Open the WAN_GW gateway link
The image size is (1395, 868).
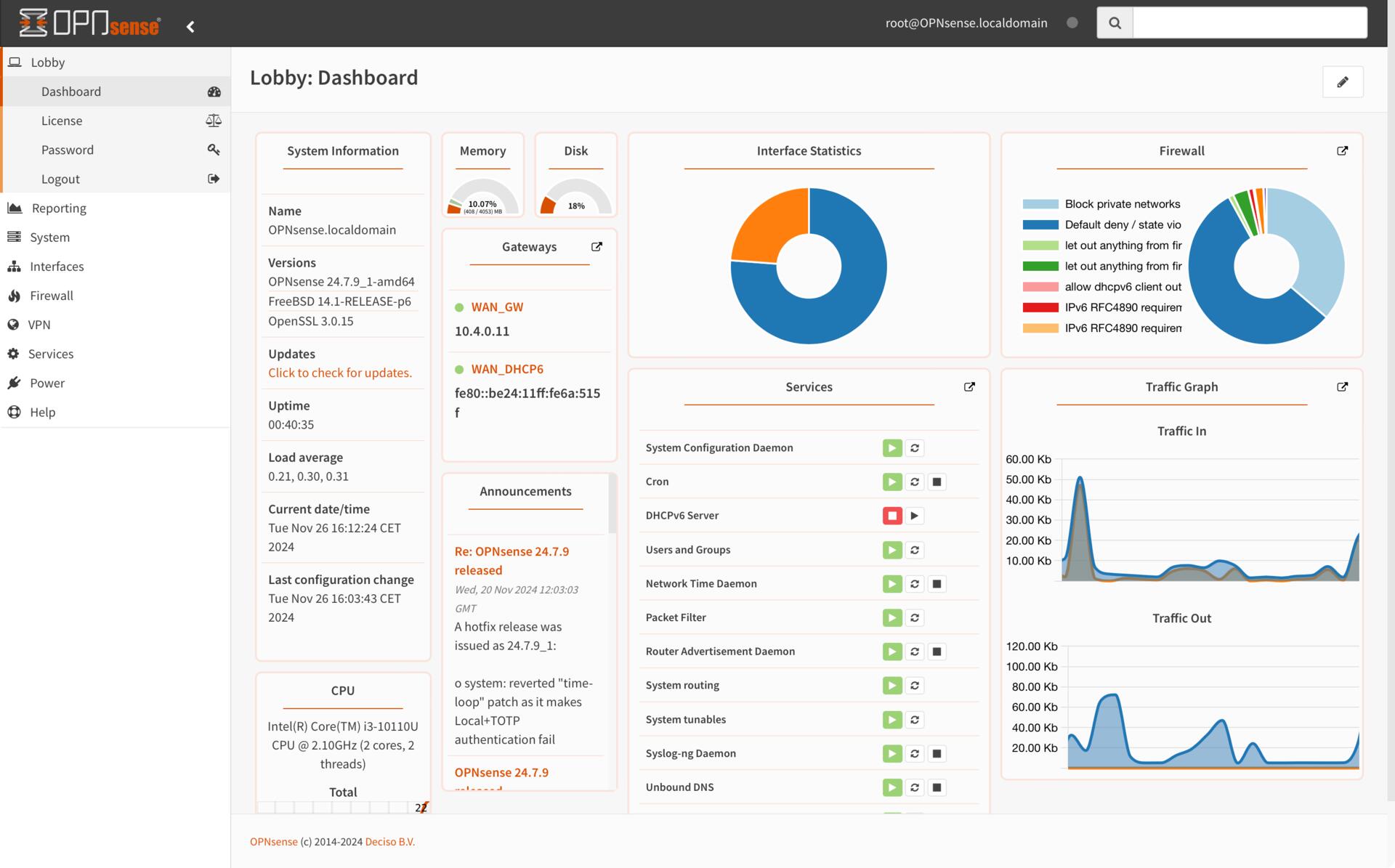(497, 307)
